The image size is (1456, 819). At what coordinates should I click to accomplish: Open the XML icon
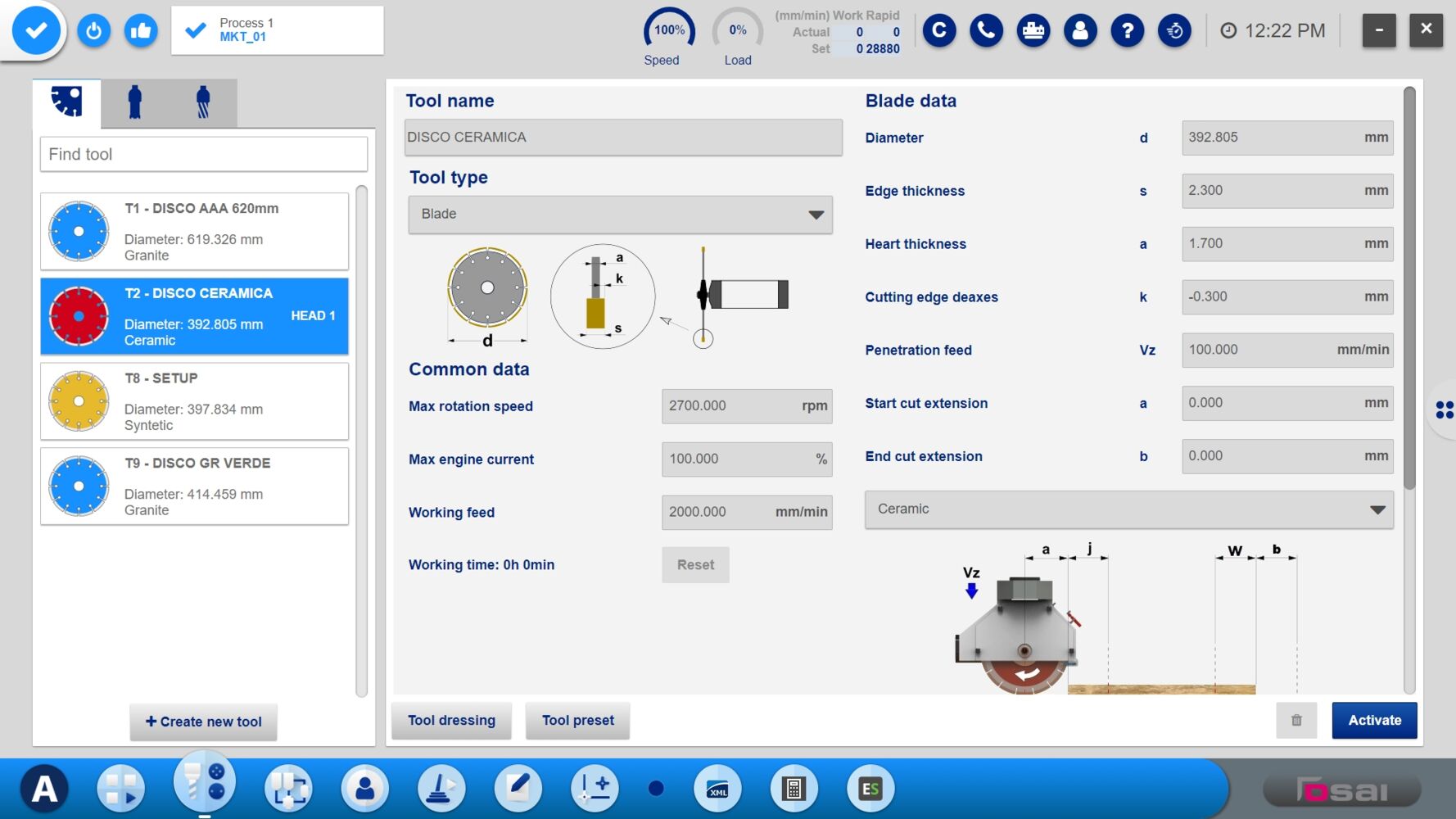pyautogui.click(x=717, y=789)
